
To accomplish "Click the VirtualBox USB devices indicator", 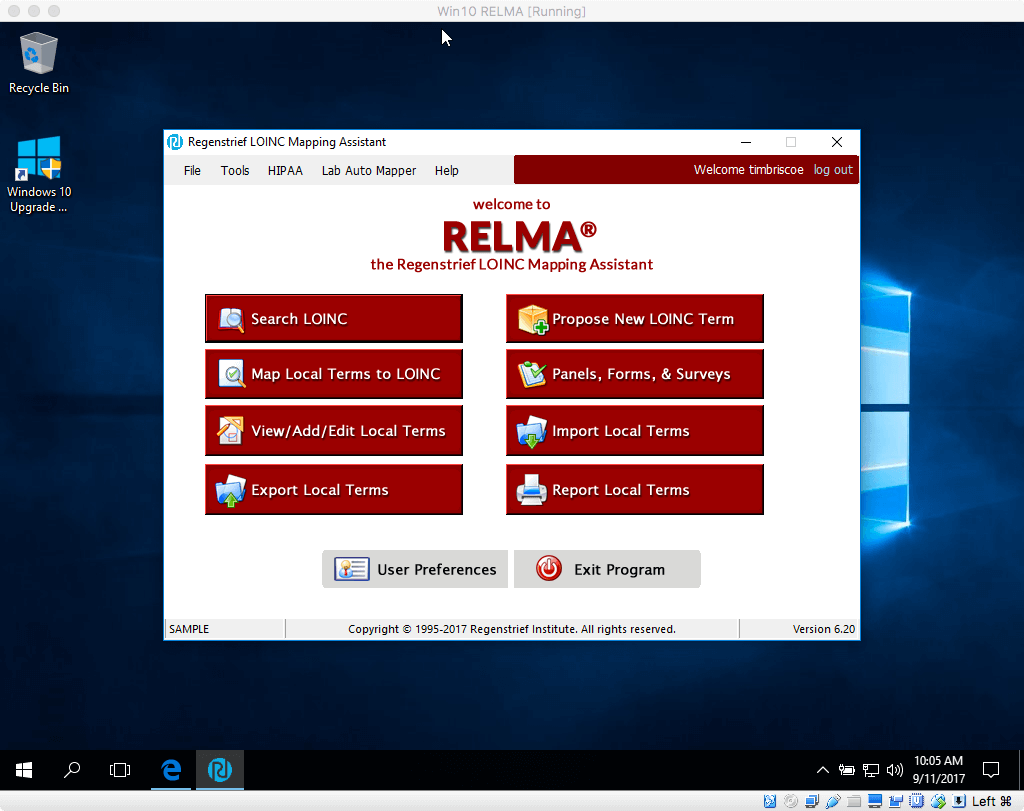I will point(833,801).
